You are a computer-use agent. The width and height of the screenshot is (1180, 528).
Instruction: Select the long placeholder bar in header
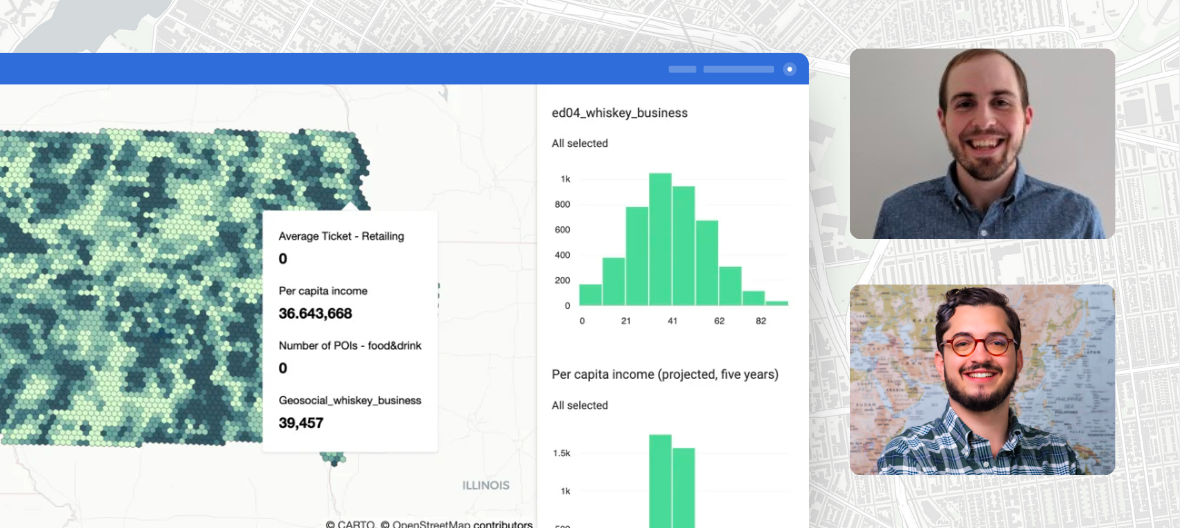tap(738, 69)
